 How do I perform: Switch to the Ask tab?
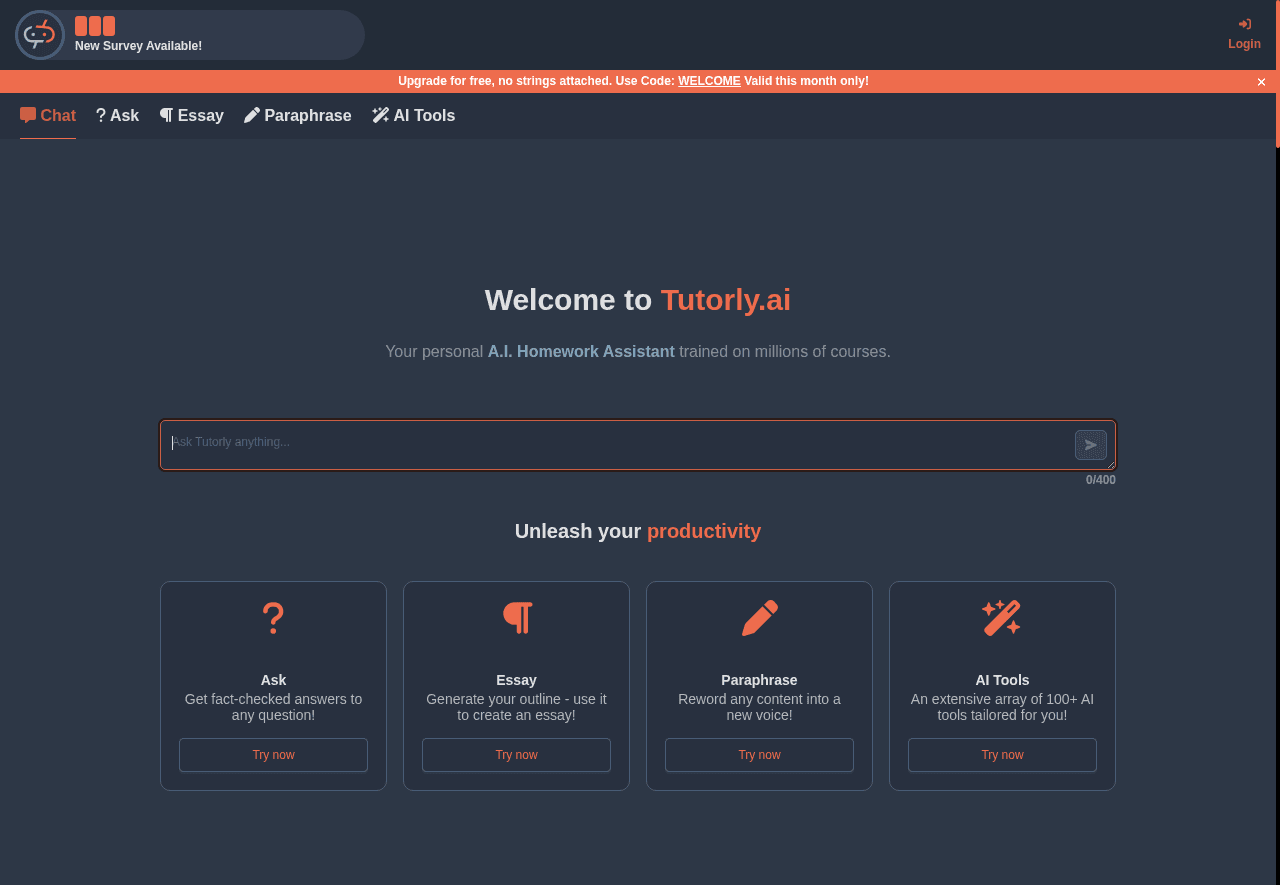click(x=116, y=115)
